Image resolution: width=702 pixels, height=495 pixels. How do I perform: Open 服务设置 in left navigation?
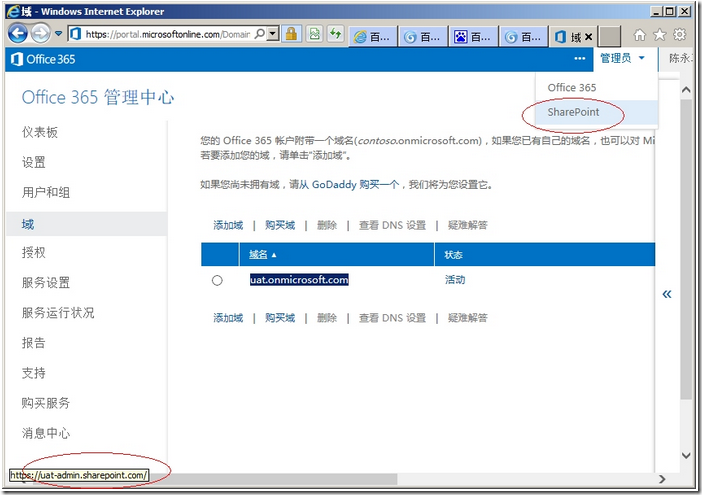tap(46, 282)
